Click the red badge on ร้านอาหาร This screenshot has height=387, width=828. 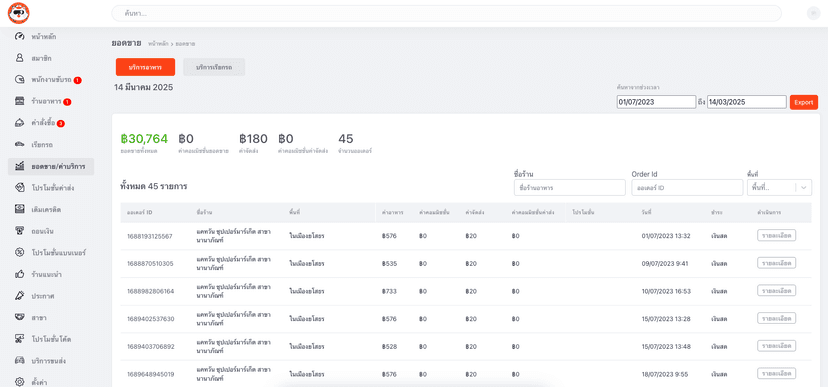(x=67, y=101)
